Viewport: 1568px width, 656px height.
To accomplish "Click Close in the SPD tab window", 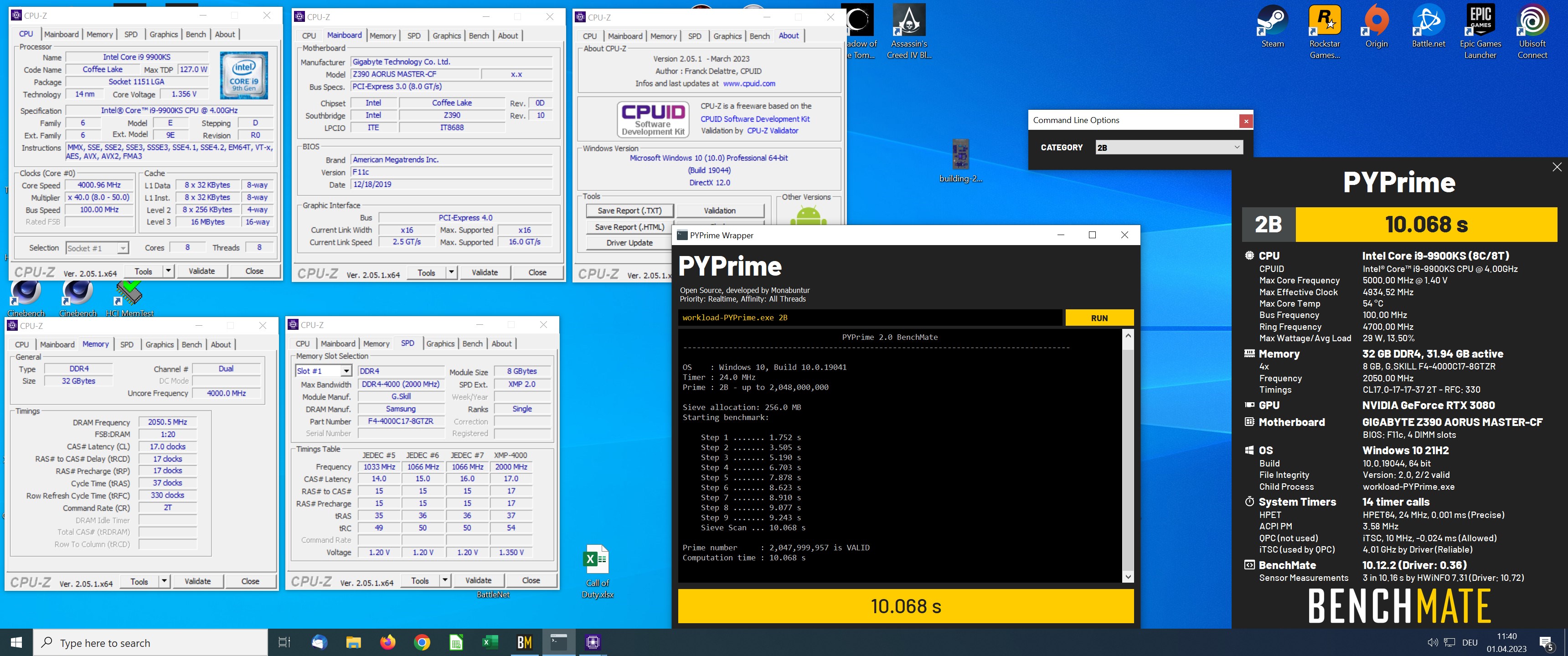I will (531, 580).
